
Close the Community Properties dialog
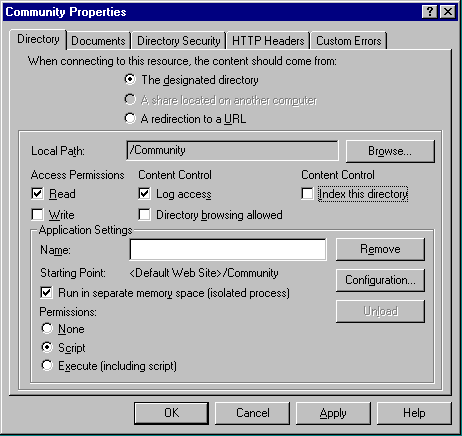(448, 12)
